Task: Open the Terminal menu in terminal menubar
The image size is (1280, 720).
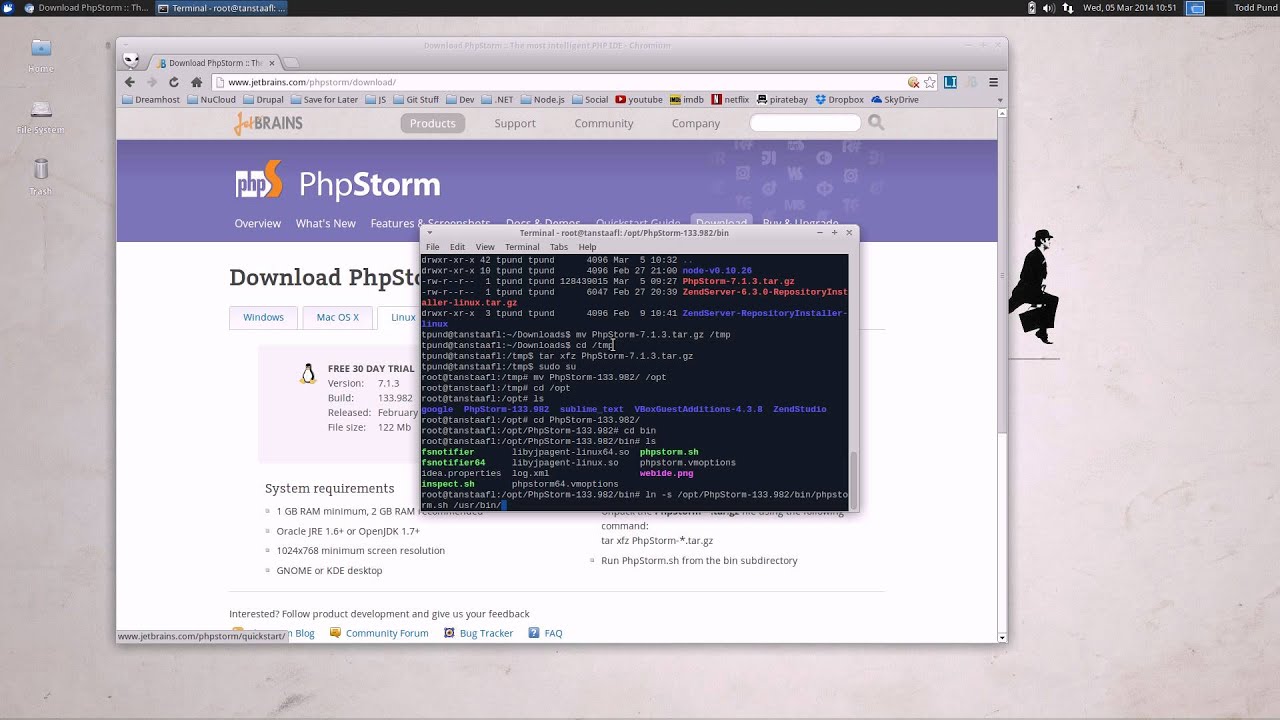Action: pyautogui.click(x=522, y=247)
